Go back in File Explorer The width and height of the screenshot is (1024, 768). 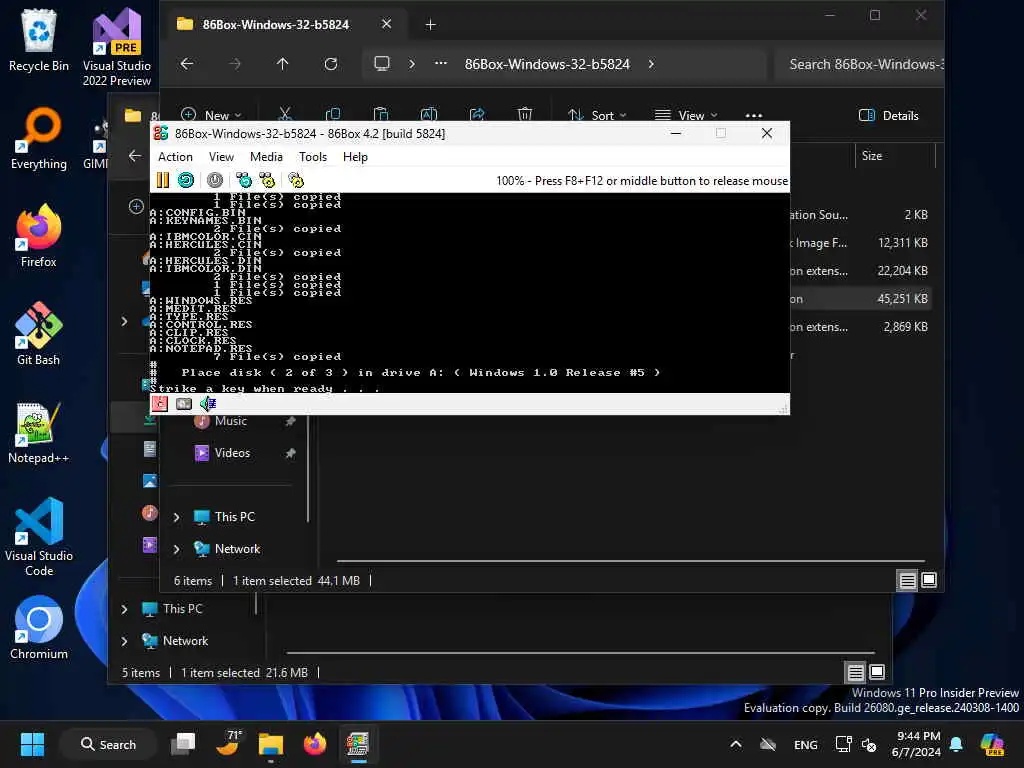[187, 64]
